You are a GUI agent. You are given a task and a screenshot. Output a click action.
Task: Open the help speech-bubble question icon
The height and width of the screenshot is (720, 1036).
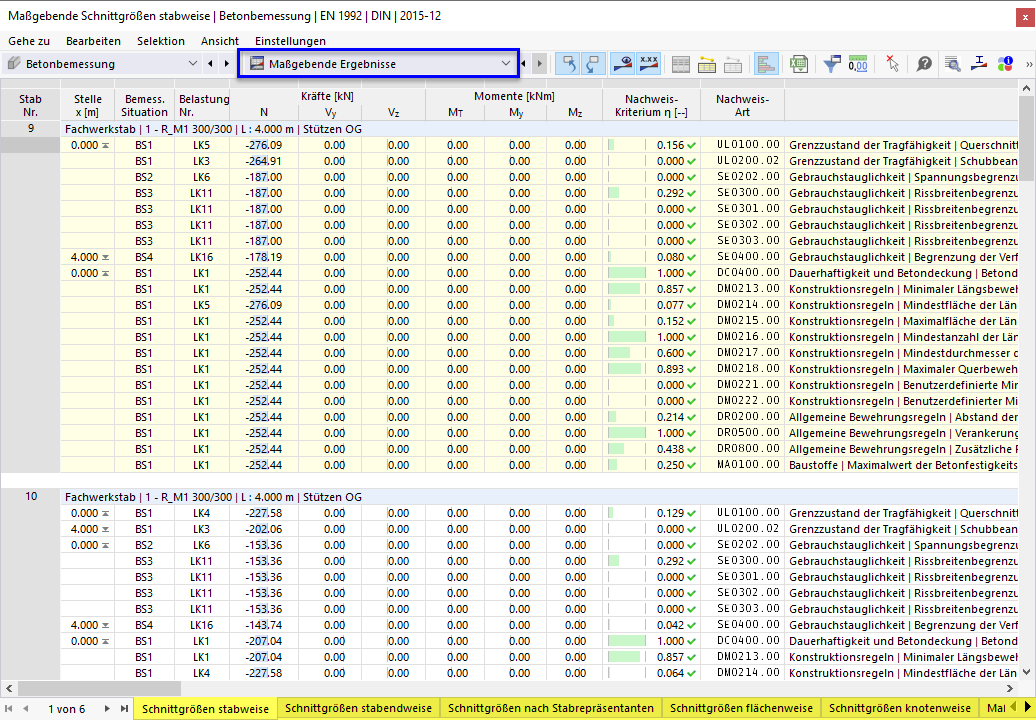click(x=924, y=64)
